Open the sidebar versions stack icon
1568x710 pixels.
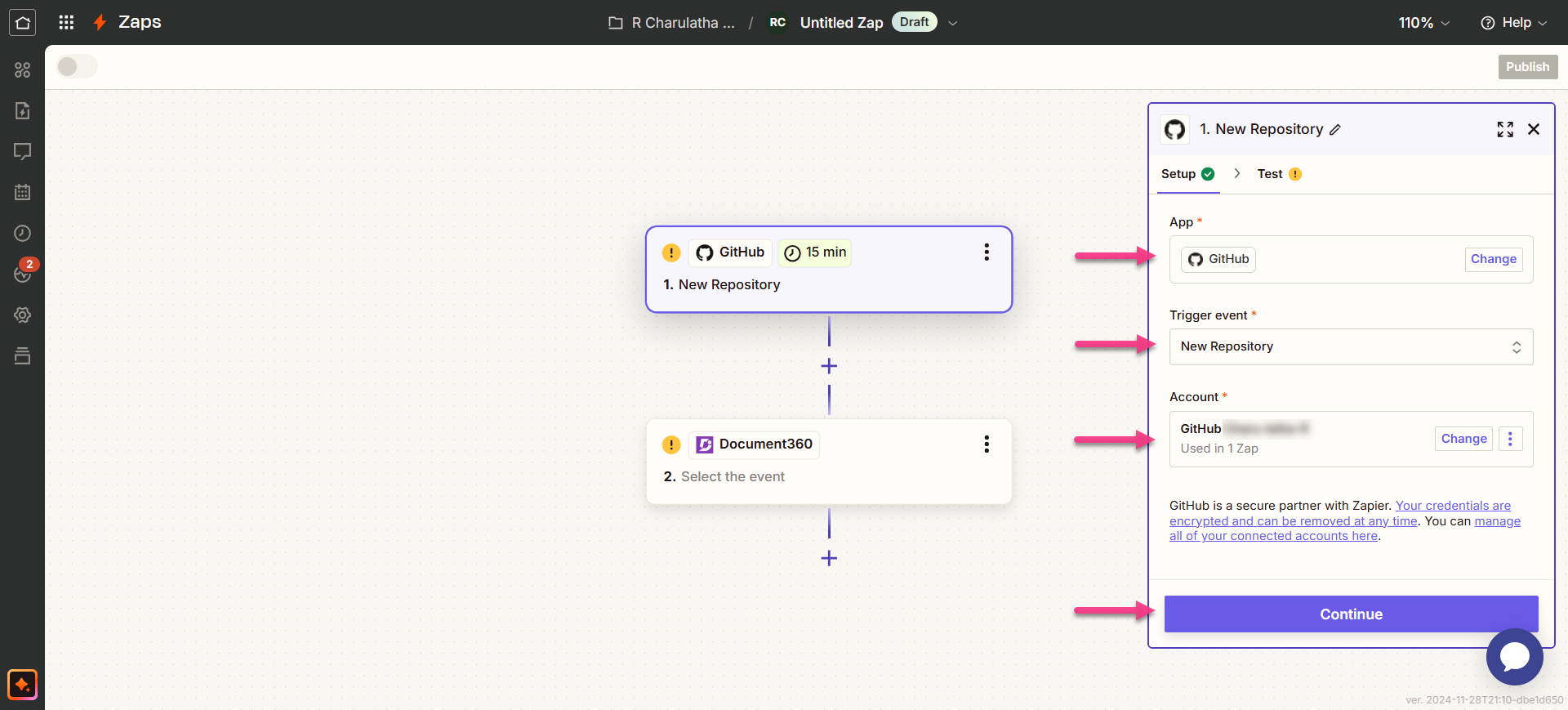point(22,355)
